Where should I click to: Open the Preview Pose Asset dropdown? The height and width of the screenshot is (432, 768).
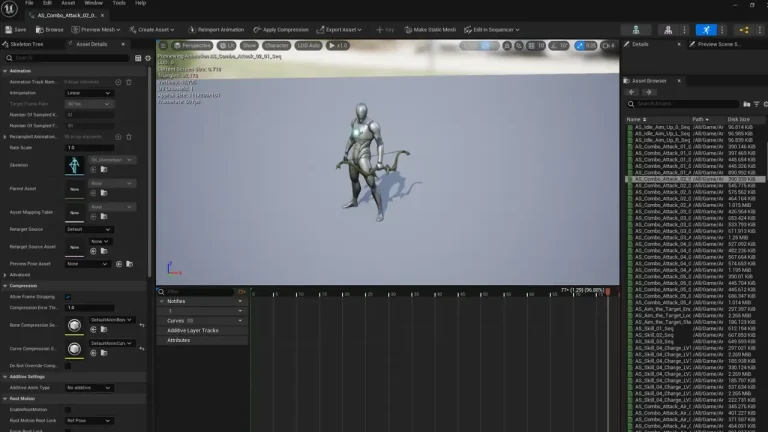pos(87,264)
